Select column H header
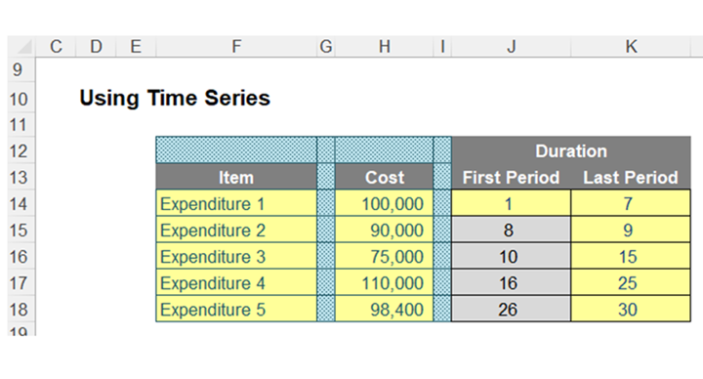Image resolution: width=703 pixels, height=379 pixels. [384, 47]
